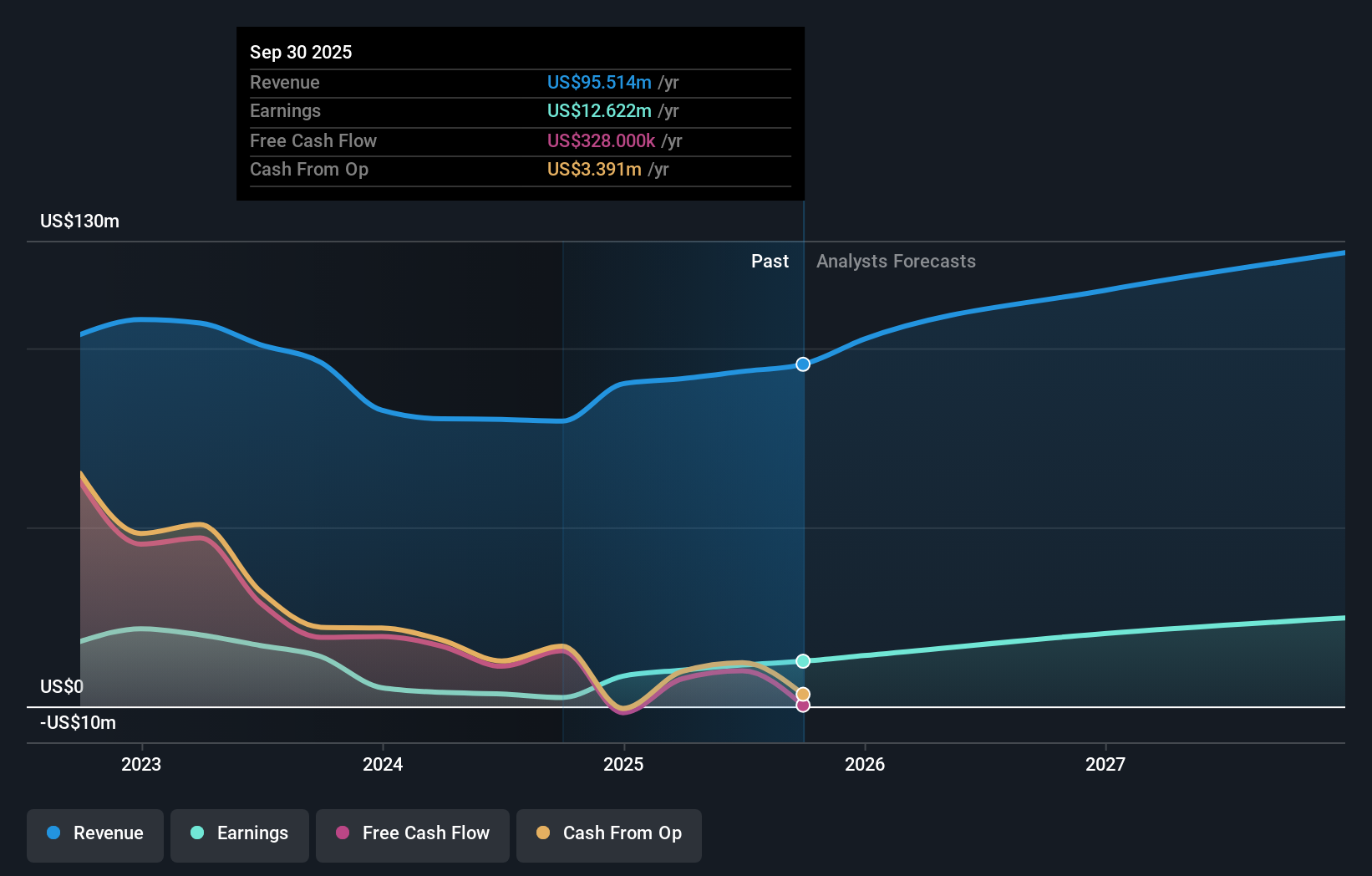Select the blue Revenue data point marker
Screen dimensions: 1372x876
pyautogui.click(x=803, y=364)
